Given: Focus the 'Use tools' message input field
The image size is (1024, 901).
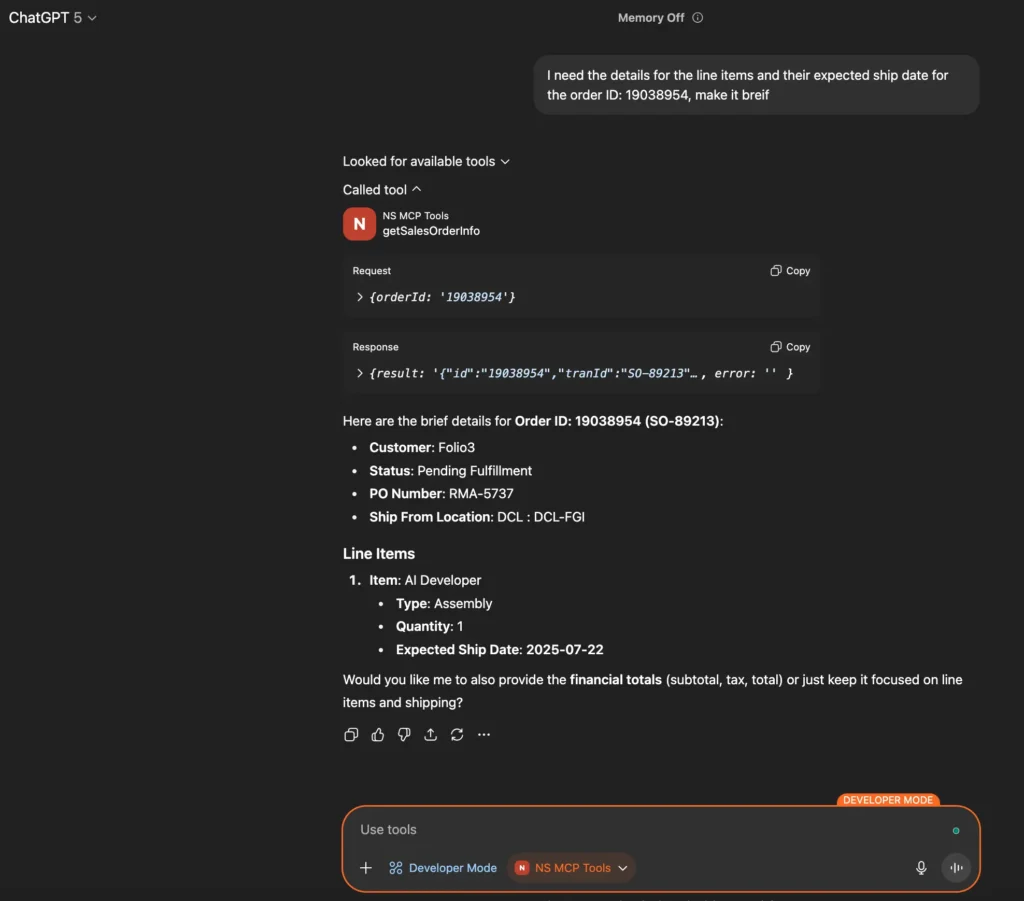Looking at the screenshot, I should 640,830.
